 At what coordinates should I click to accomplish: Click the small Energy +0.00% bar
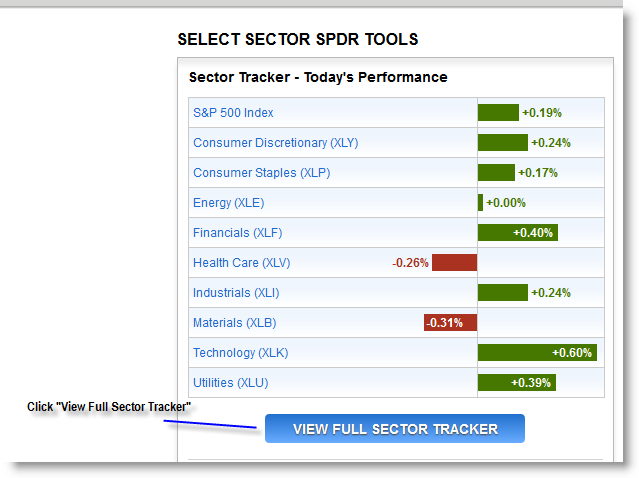[480, 203]
